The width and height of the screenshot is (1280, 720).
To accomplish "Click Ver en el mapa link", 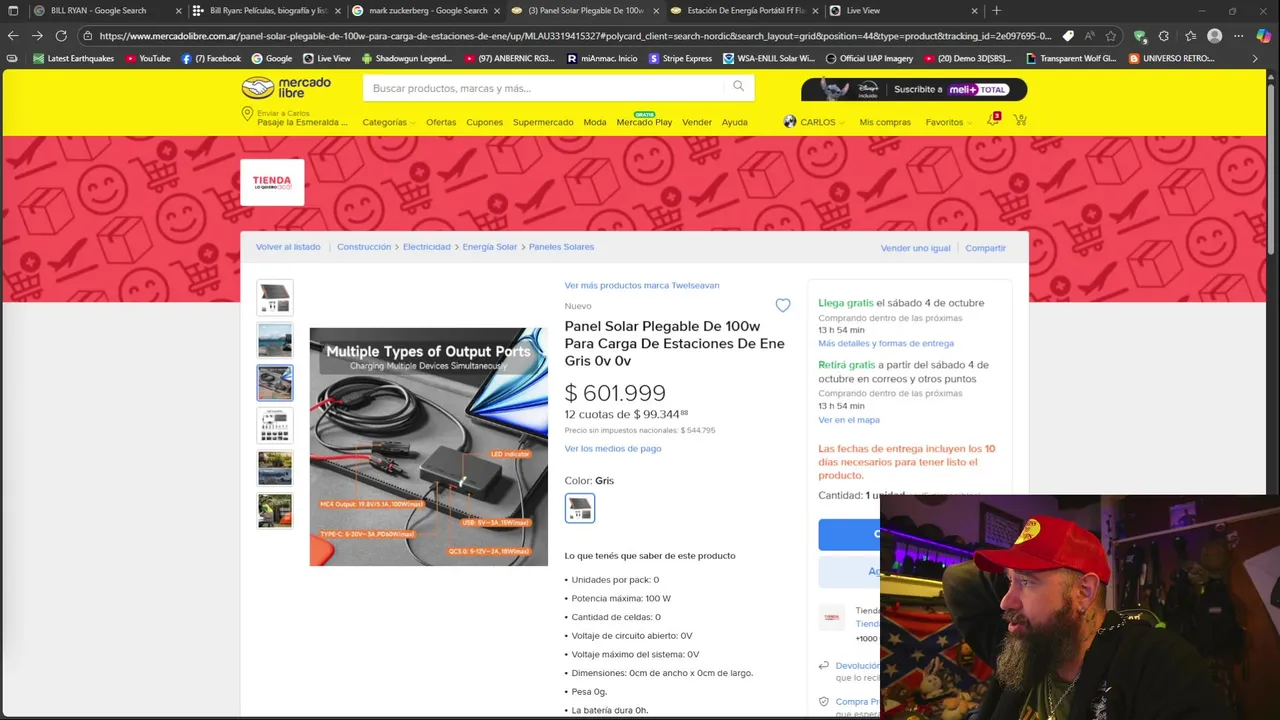I will pyautogui.click(x=849, y=420).
